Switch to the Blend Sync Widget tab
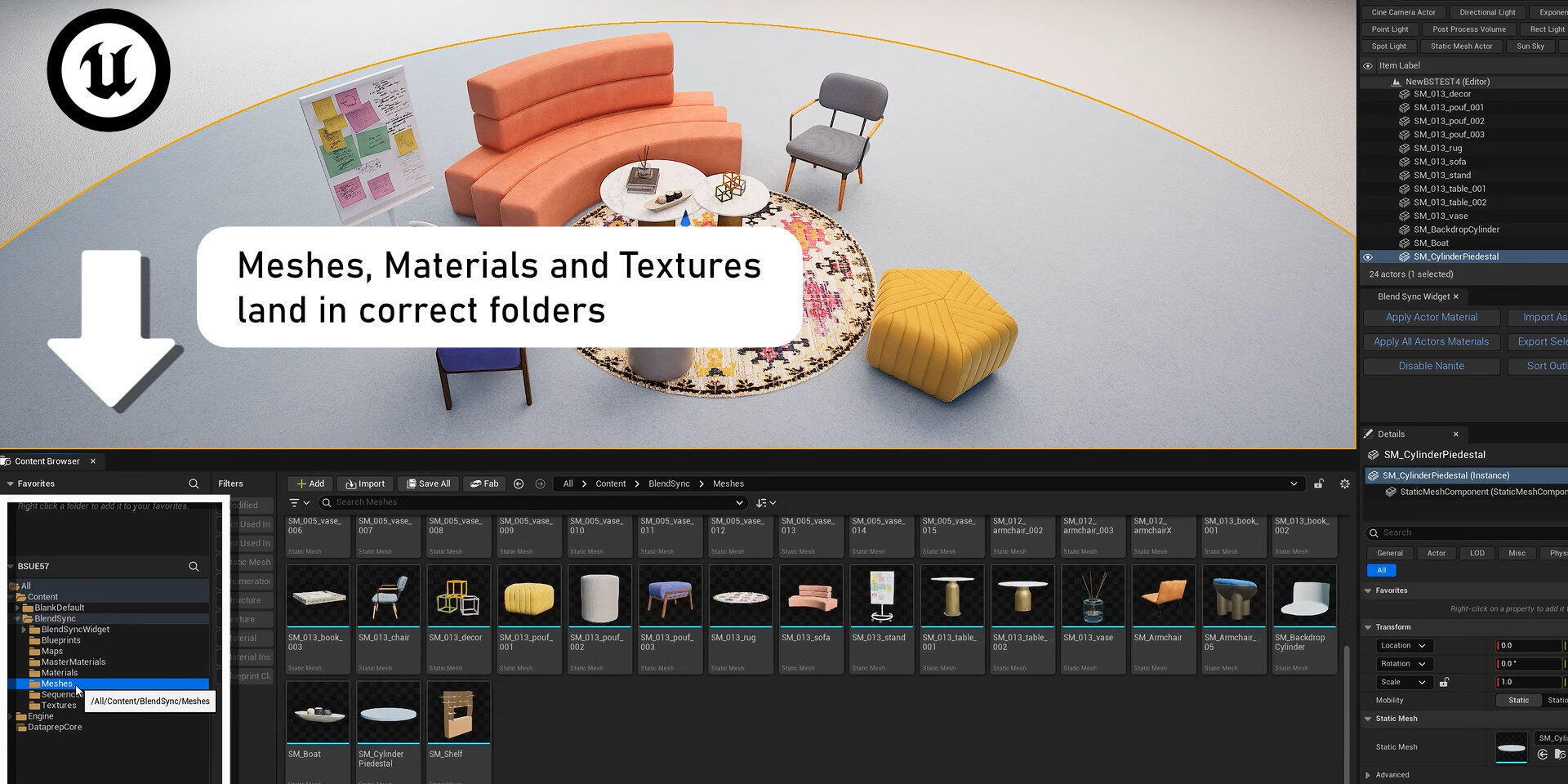 tap(1413, 296)
